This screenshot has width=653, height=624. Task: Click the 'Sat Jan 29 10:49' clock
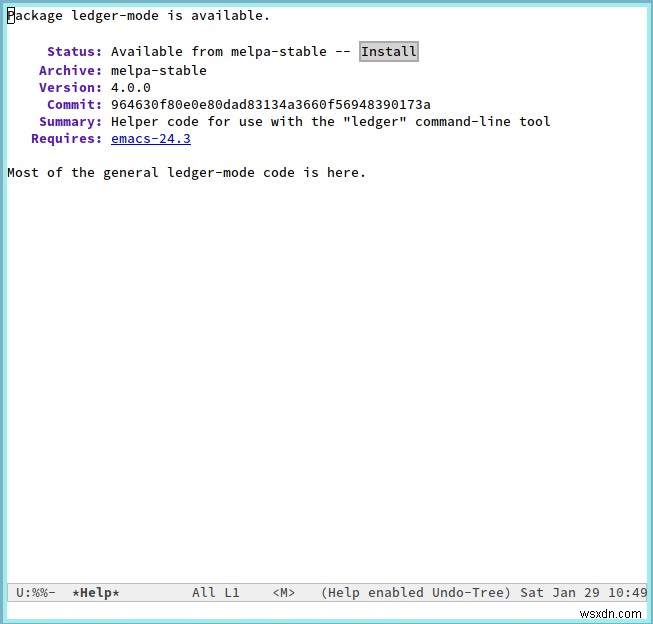point(583,592)
